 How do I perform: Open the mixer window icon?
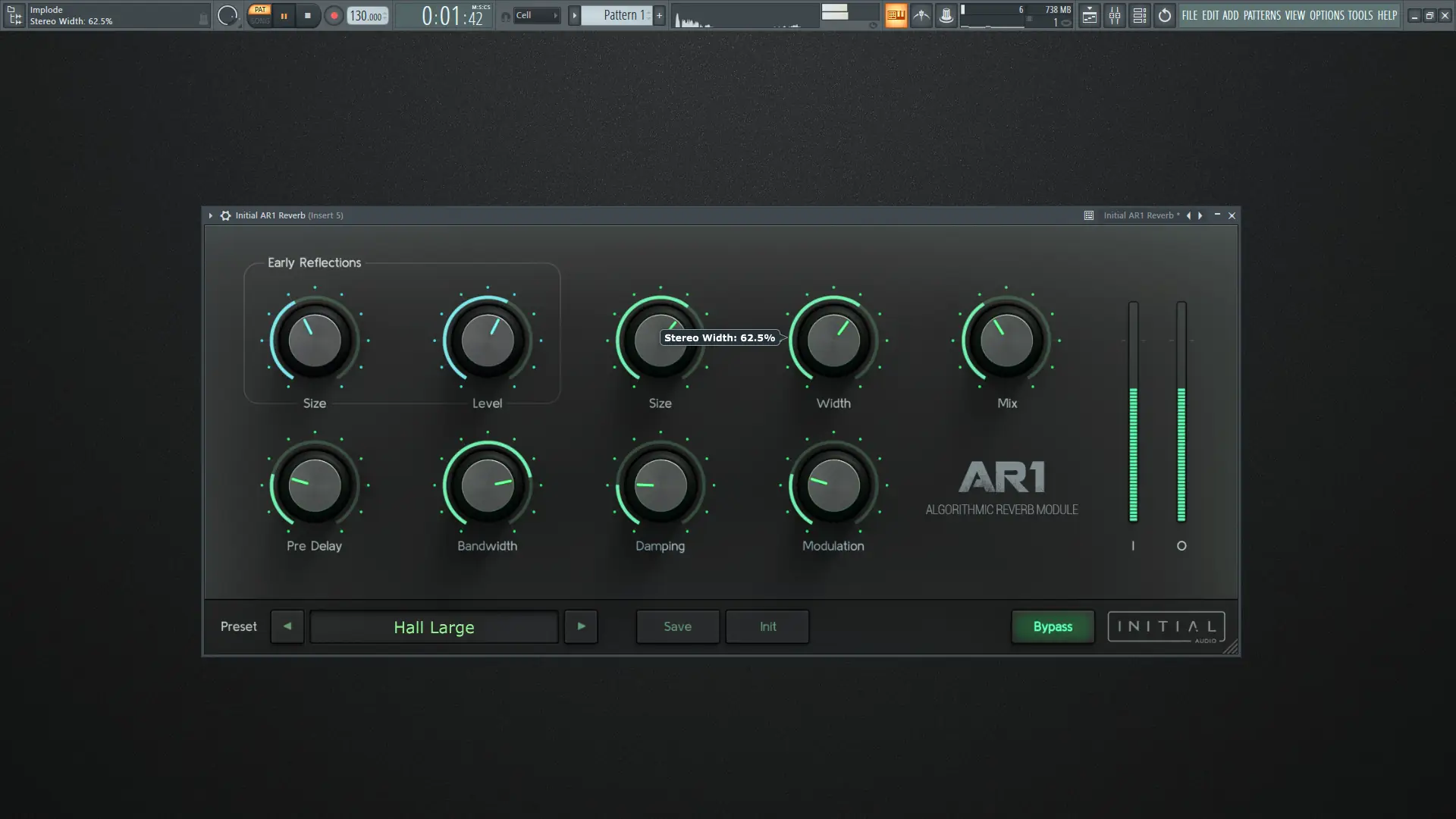[1115, 15]
